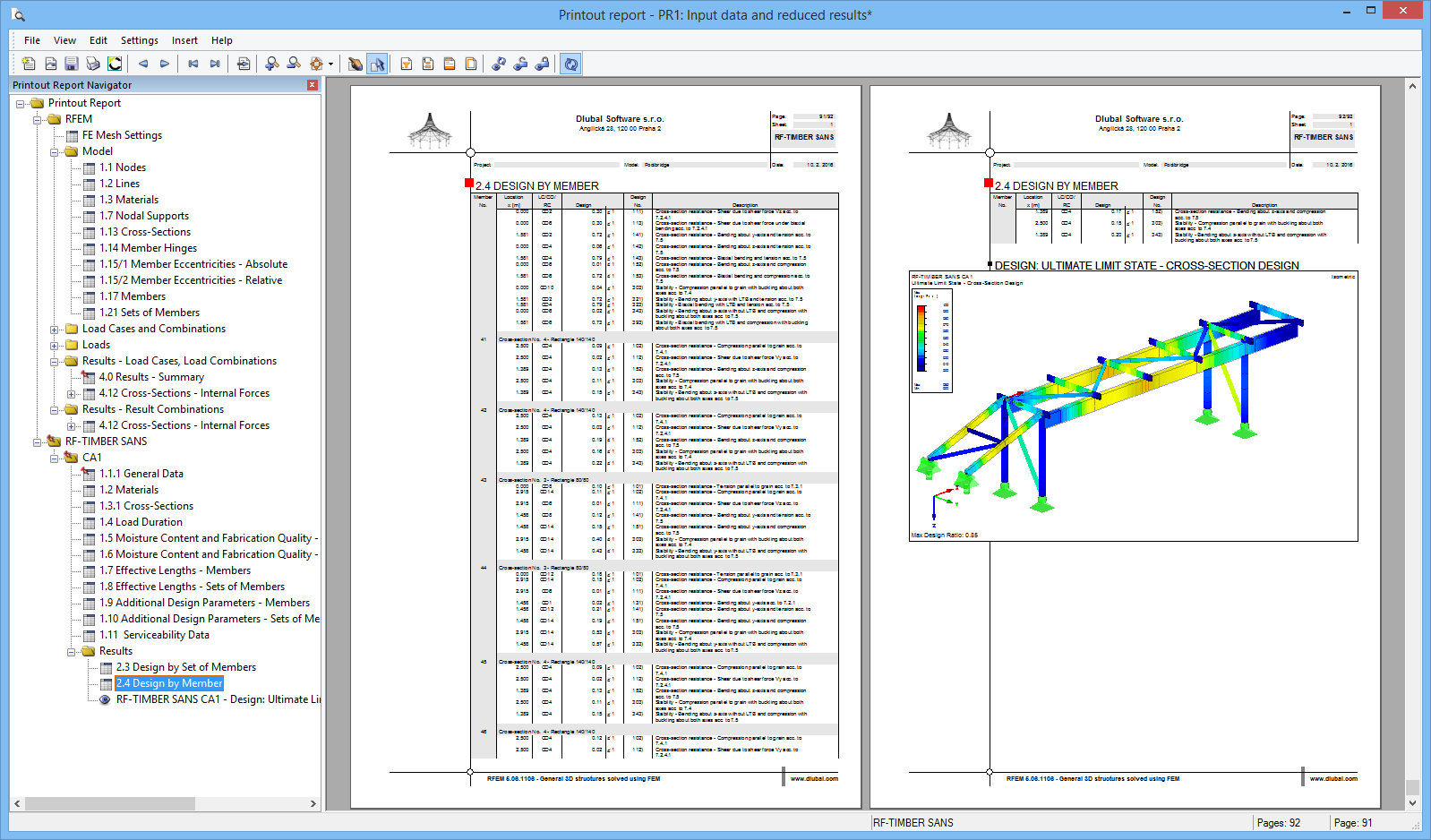Click the blank page toolbar icon
The width and height of the screenshot is (1431, 840).
pyautogui.click(x=471, y=64)
